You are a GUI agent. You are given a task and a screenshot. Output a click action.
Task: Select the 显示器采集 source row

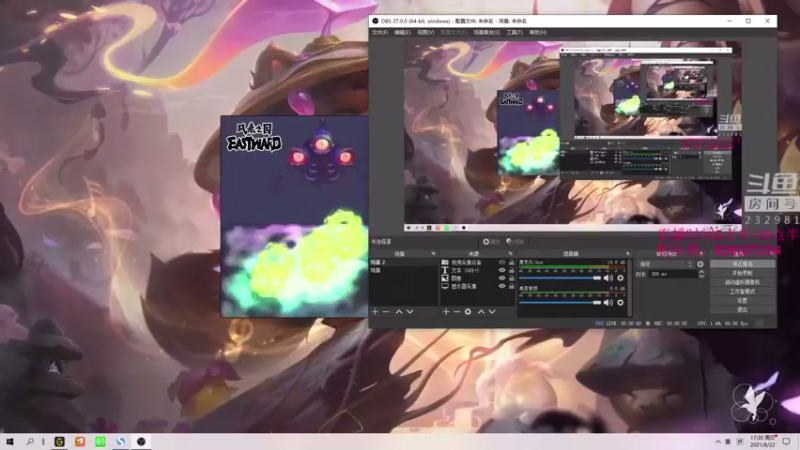click(x=478, y=286)
